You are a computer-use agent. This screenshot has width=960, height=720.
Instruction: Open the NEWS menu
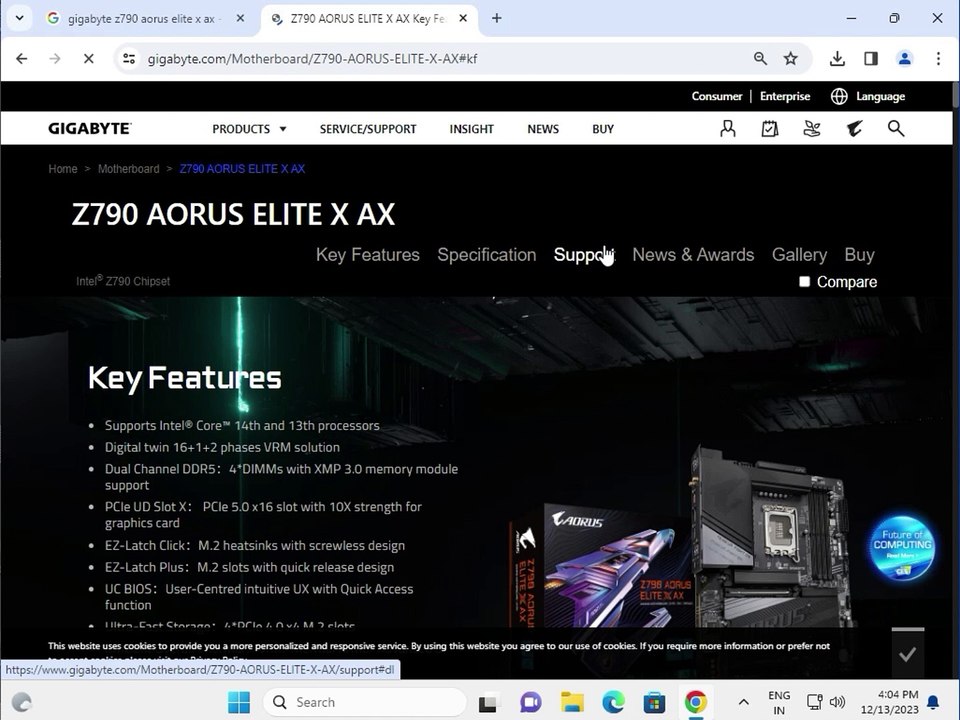(543, 129)
